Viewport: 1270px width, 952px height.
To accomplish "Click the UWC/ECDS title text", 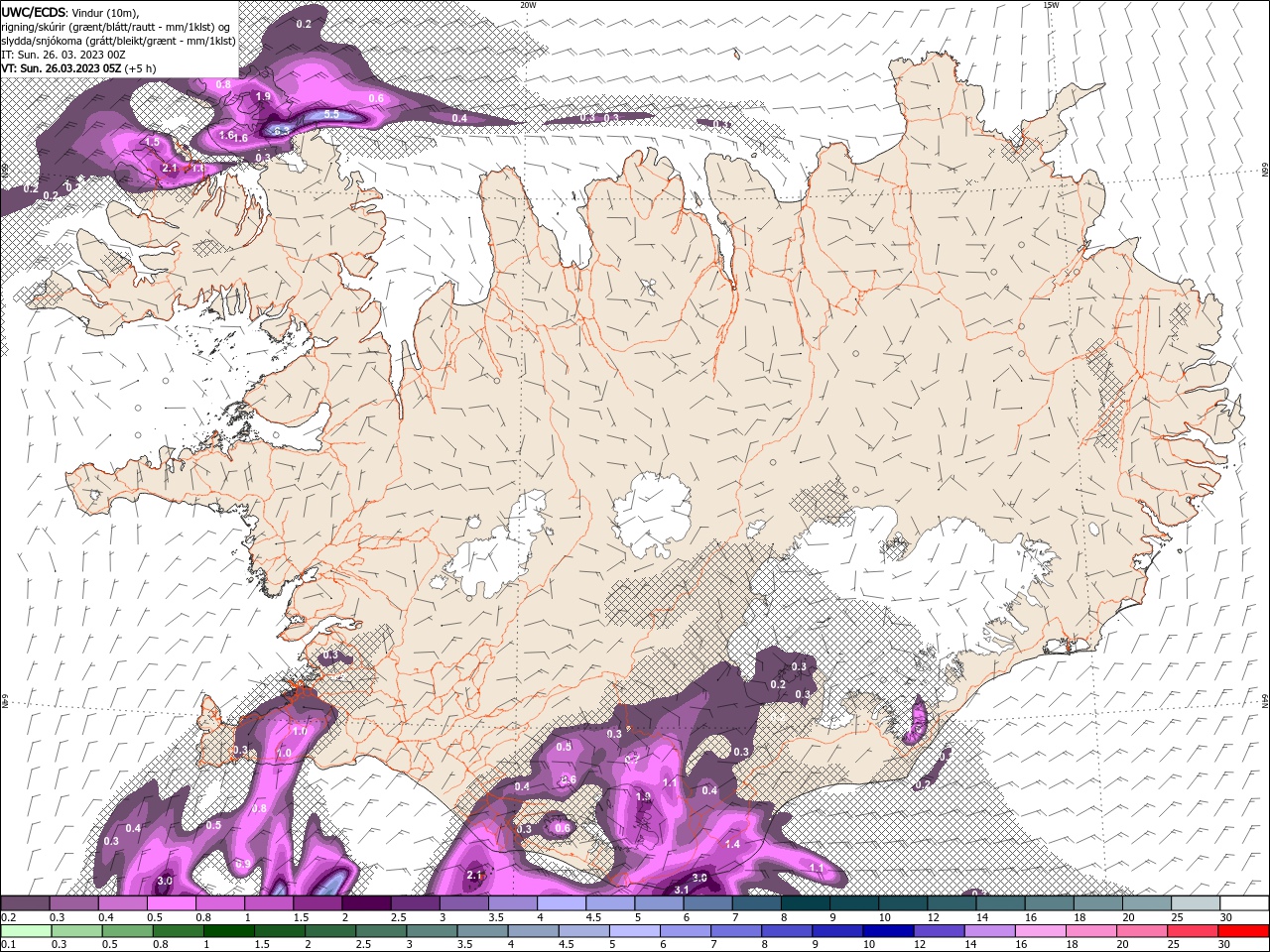I will (x=33, y=11).
